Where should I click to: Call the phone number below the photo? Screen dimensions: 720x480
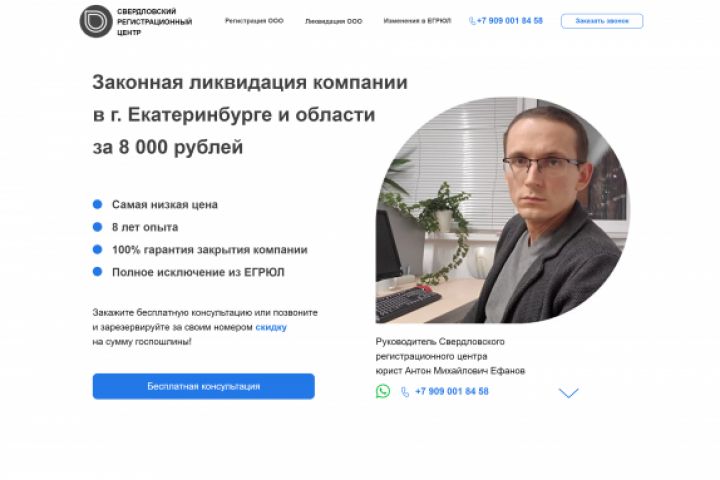coord(452,391)
